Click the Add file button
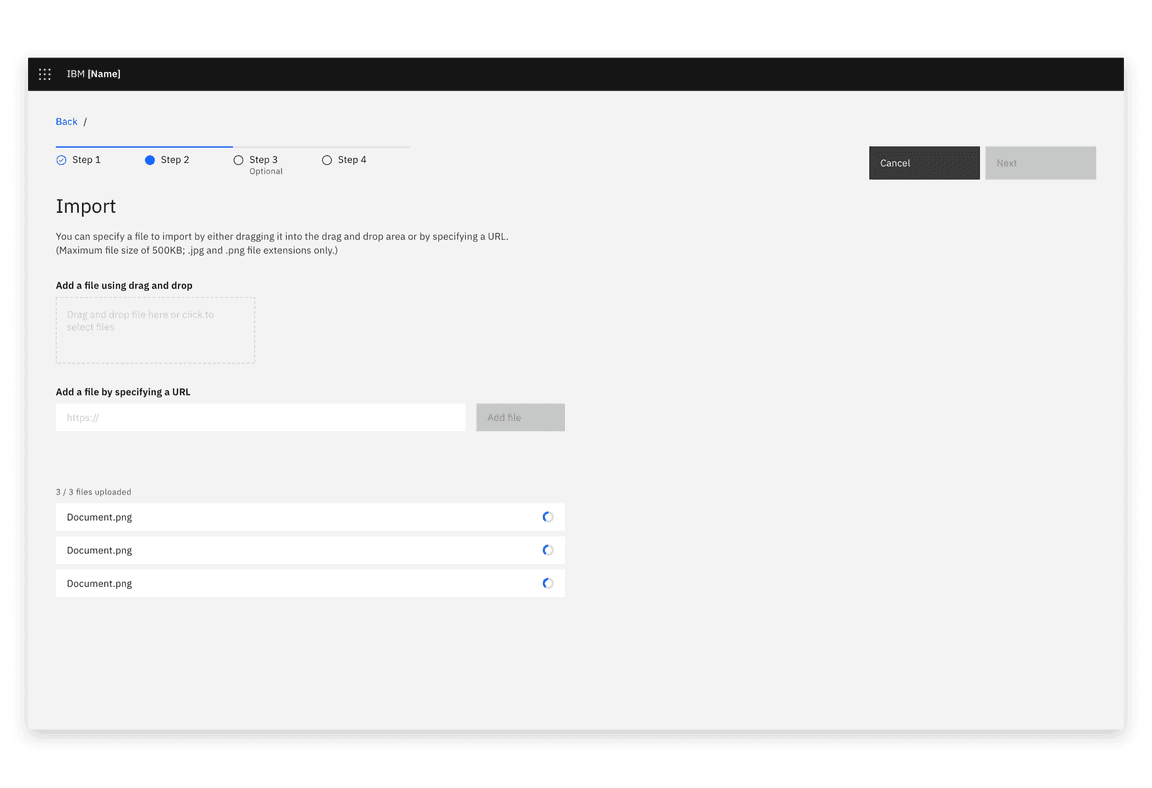1152x788 pixels. tap(520, 417)
